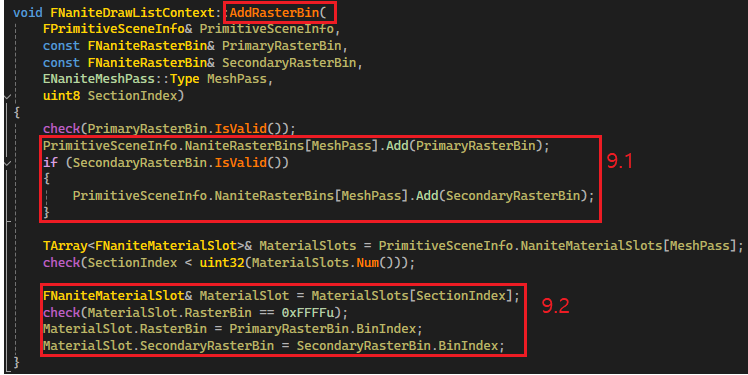This screenshot has width=748, height=375.
Task: Click the Num method call
Action: click(367, 262)
